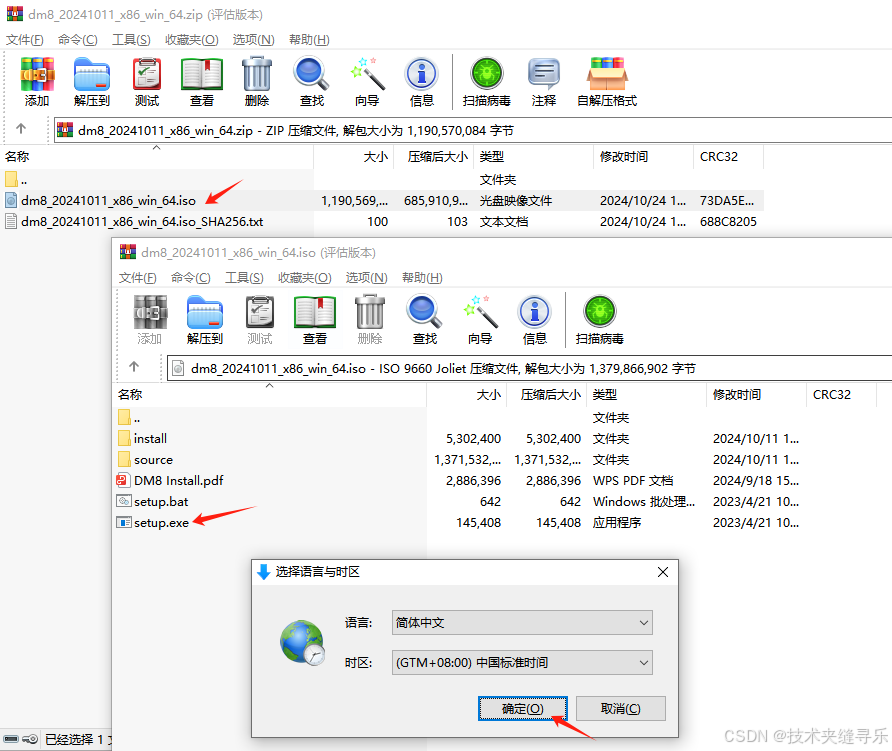This screenshot has height=751, width=892.
Task: Click Info (信息) icon in iso window
Action: coord(535,320)
